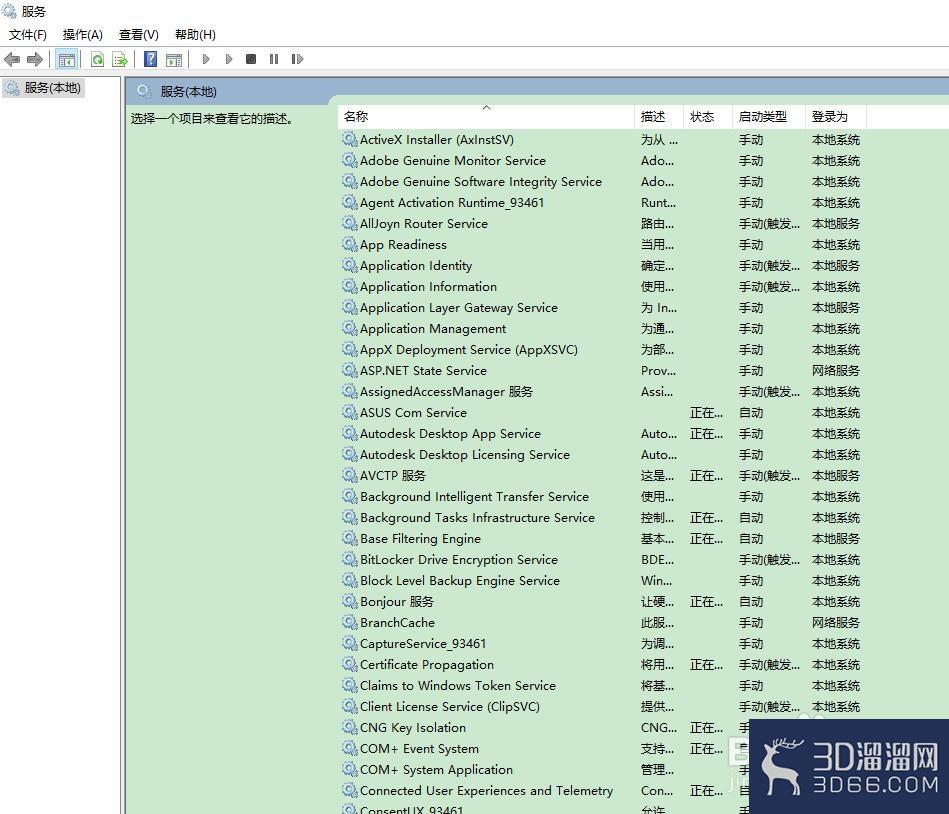Toggle the show/hide console tree icon

[67, 59]
